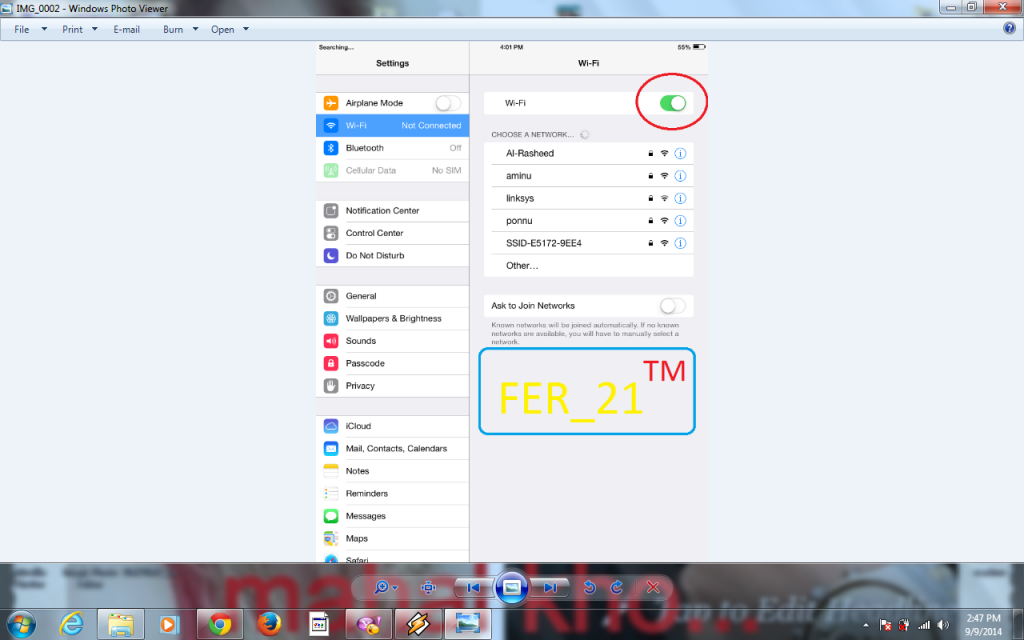
Task: Rotate the photo clockwise
Action: [x=617, y=588]
